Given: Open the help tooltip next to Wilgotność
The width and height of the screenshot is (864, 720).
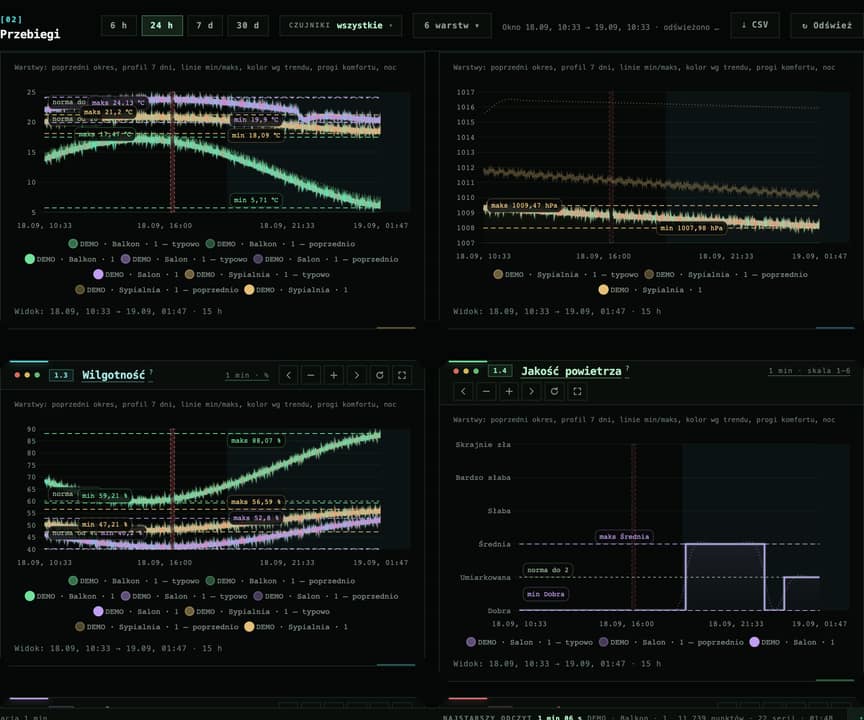Looking at the screenshot, I should pyautogui.click(x=151, y=372).
